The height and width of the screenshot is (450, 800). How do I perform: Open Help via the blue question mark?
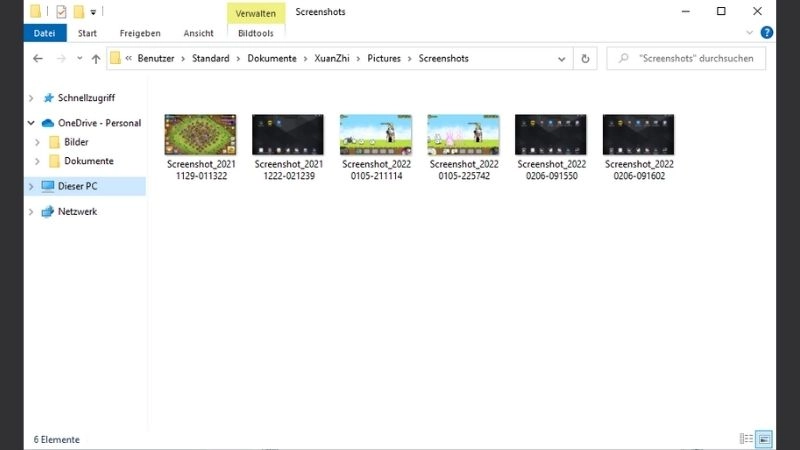pos(766,33)
